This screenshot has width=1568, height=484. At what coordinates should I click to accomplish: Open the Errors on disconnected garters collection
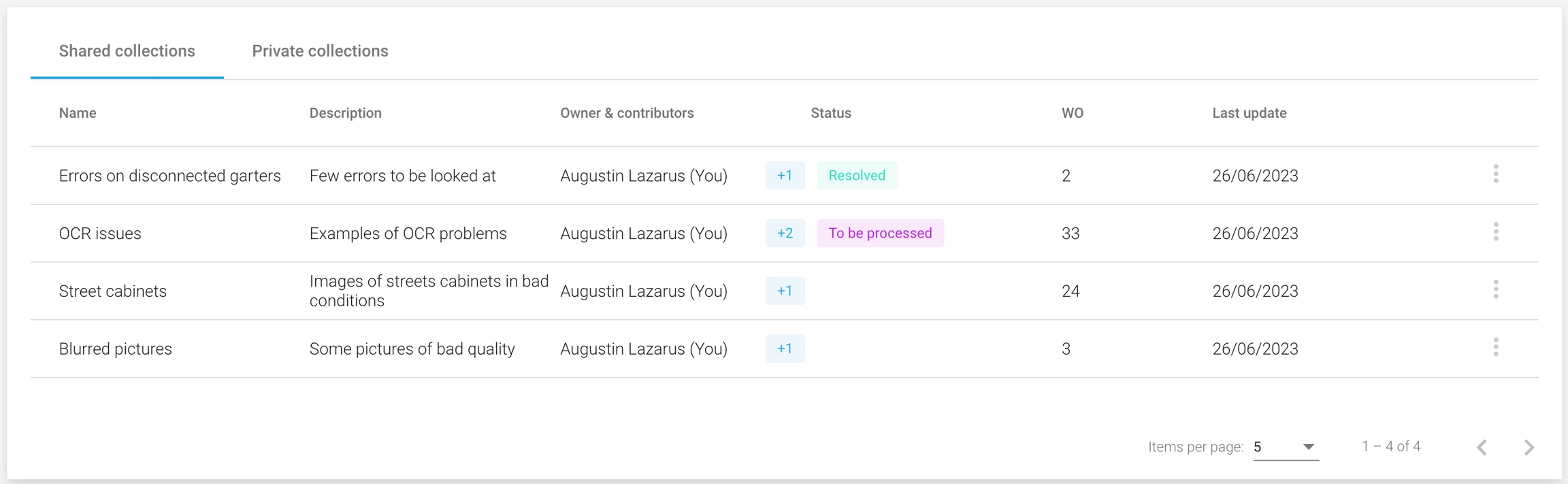(x=169, y=176)
